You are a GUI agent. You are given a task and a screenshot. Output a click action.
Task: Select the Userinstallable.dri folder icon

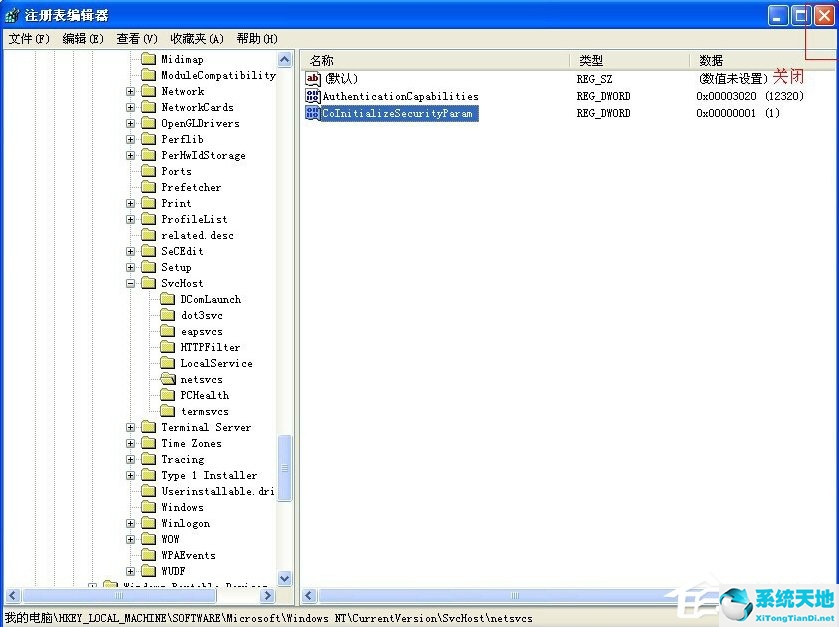[148, 491]
